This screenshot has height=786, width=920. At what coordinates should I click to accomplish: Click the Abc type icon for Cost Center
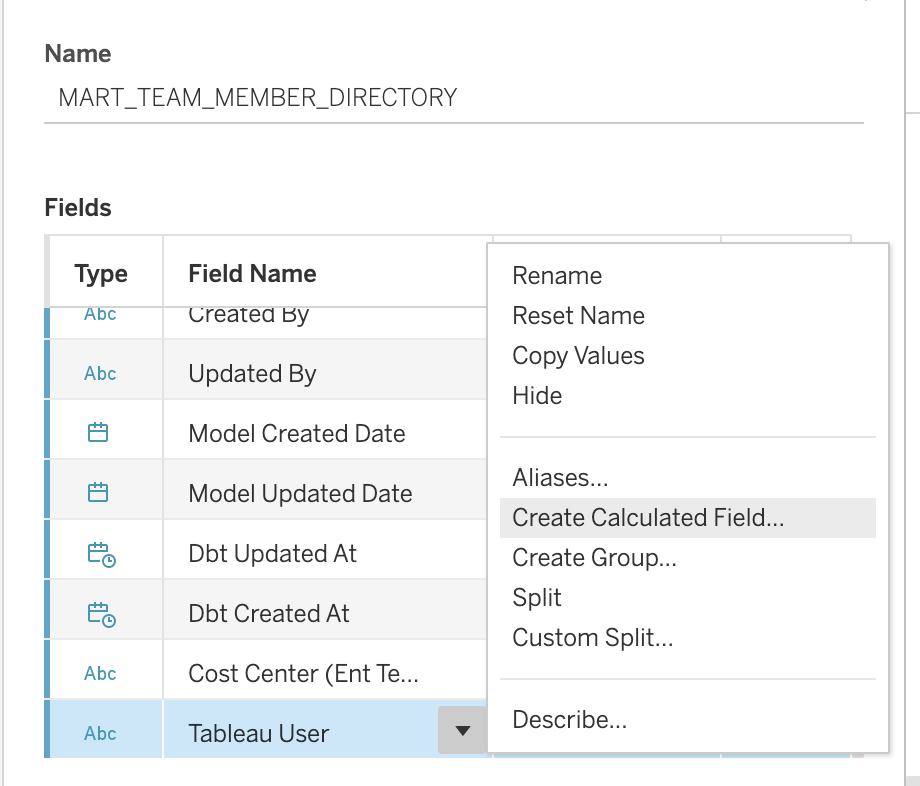(x=100, y=674)
